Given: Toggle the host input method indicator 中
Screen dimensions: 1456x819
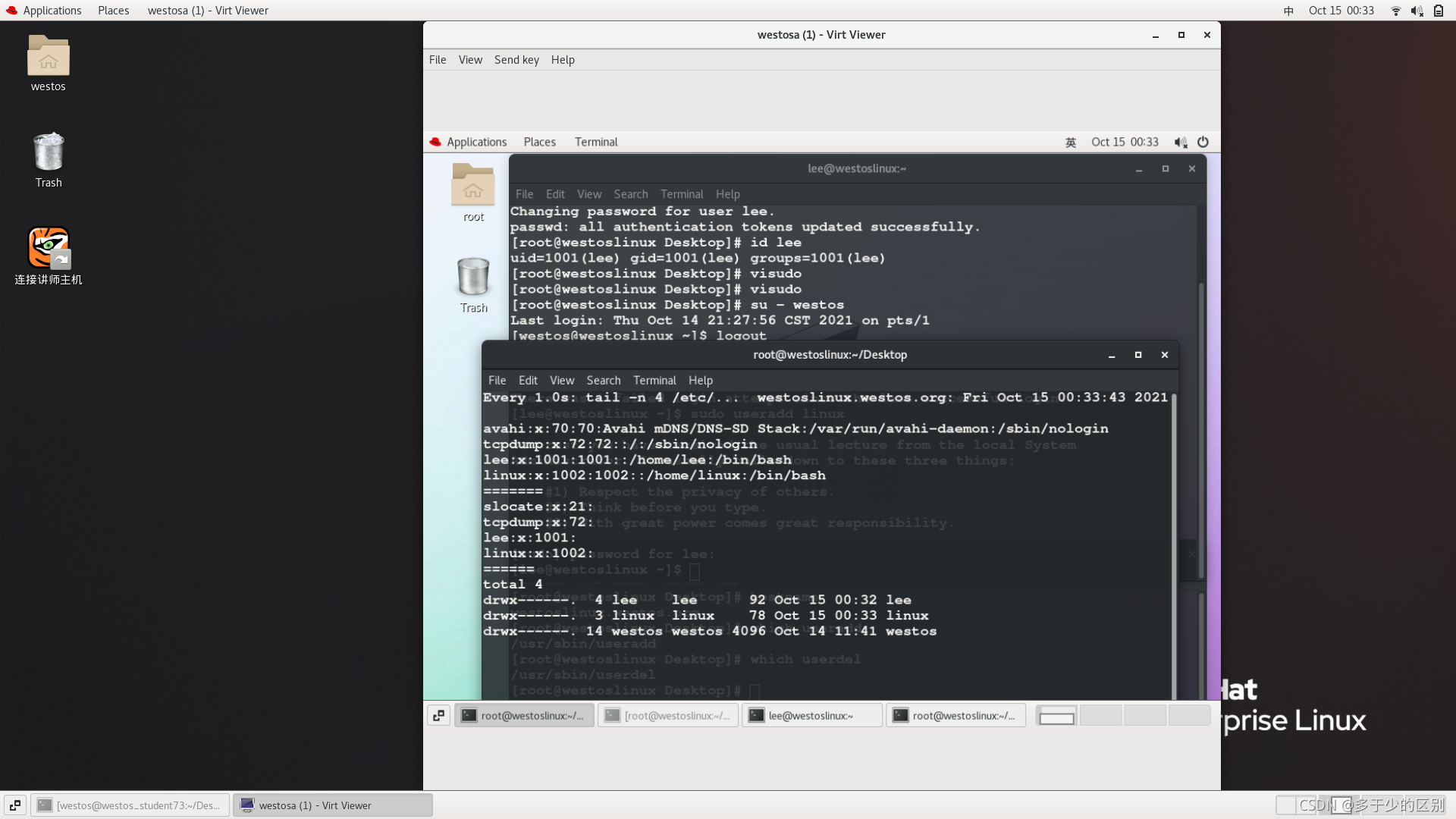Looking at the screenshot, I should tap(1288, 11).
